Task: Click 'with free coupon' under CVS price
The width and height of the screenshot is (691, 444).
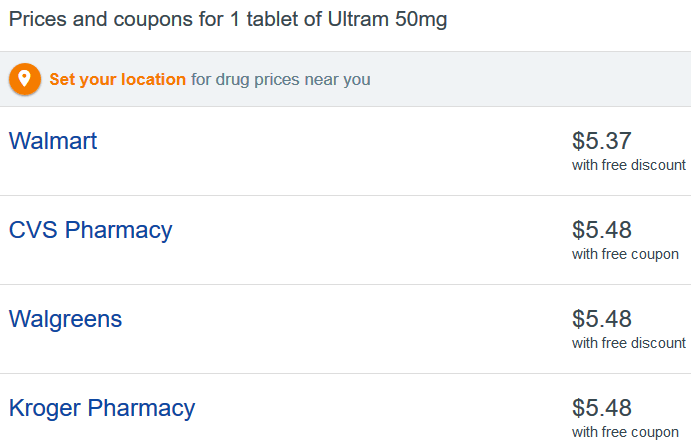Action: tap(625, 255)
